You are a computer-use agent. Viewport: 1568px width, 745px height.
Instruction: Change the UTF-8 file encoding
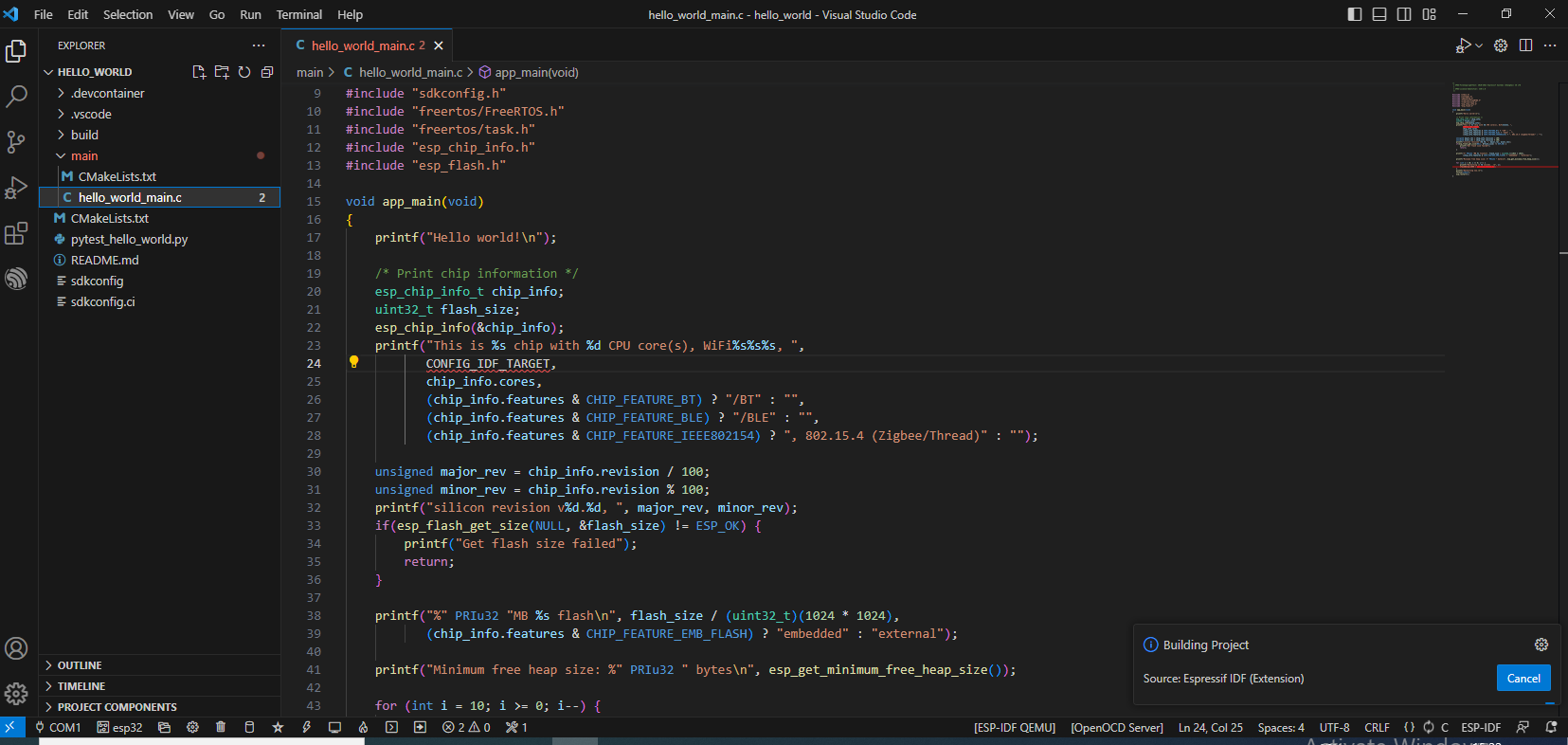pyautogui.click(x=1334, y=727)
